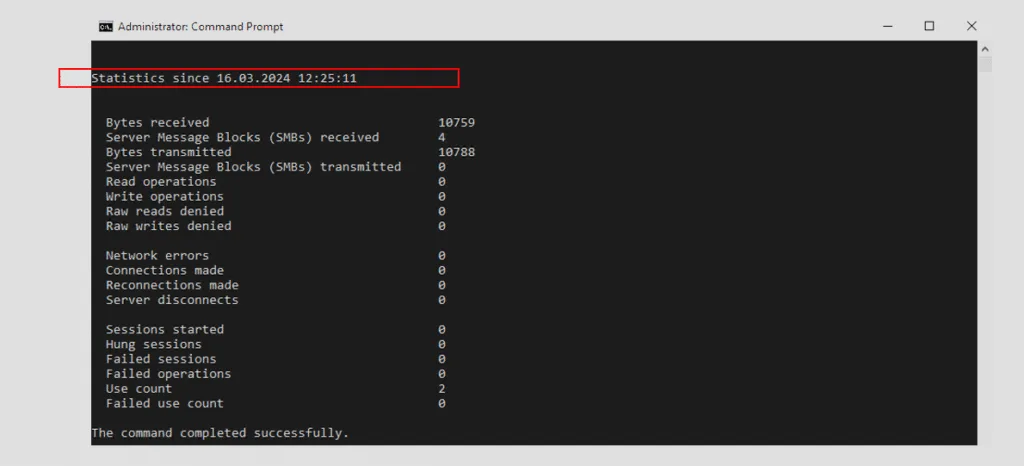The image size is (1024, 466).
Task: Click 'The command completed successfully.' message
Action: [220, 433]
